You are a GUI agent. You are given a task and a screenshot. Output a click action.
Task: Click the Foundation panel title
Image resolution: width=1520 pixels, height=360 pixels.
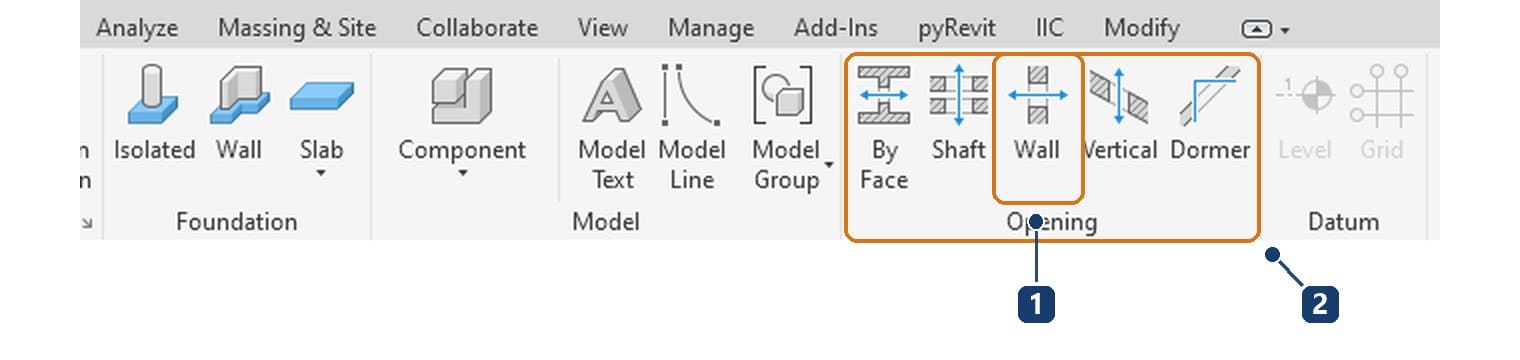pyautogui.click(x=237, y=221)
